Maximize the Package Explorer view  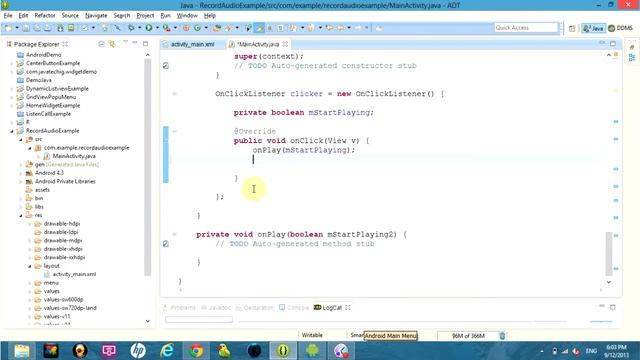point(145,43)
